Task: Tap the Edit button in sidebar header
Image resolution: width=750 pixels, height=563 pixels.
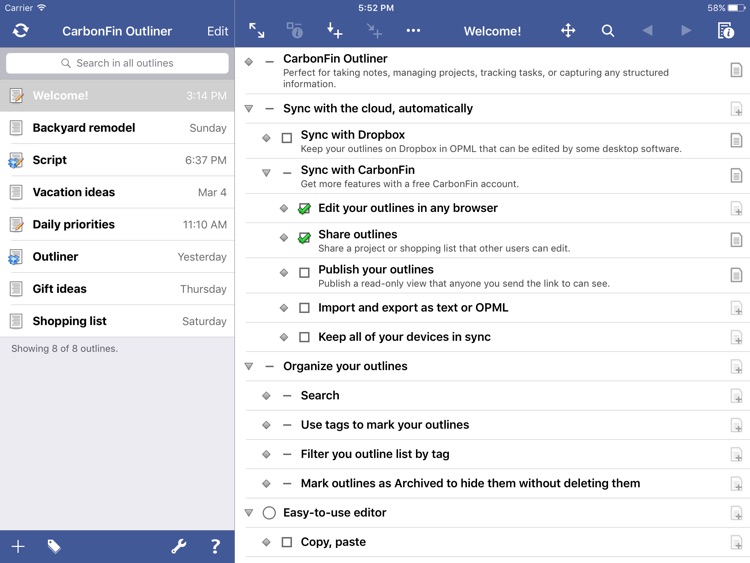Action: coord(217,31)
